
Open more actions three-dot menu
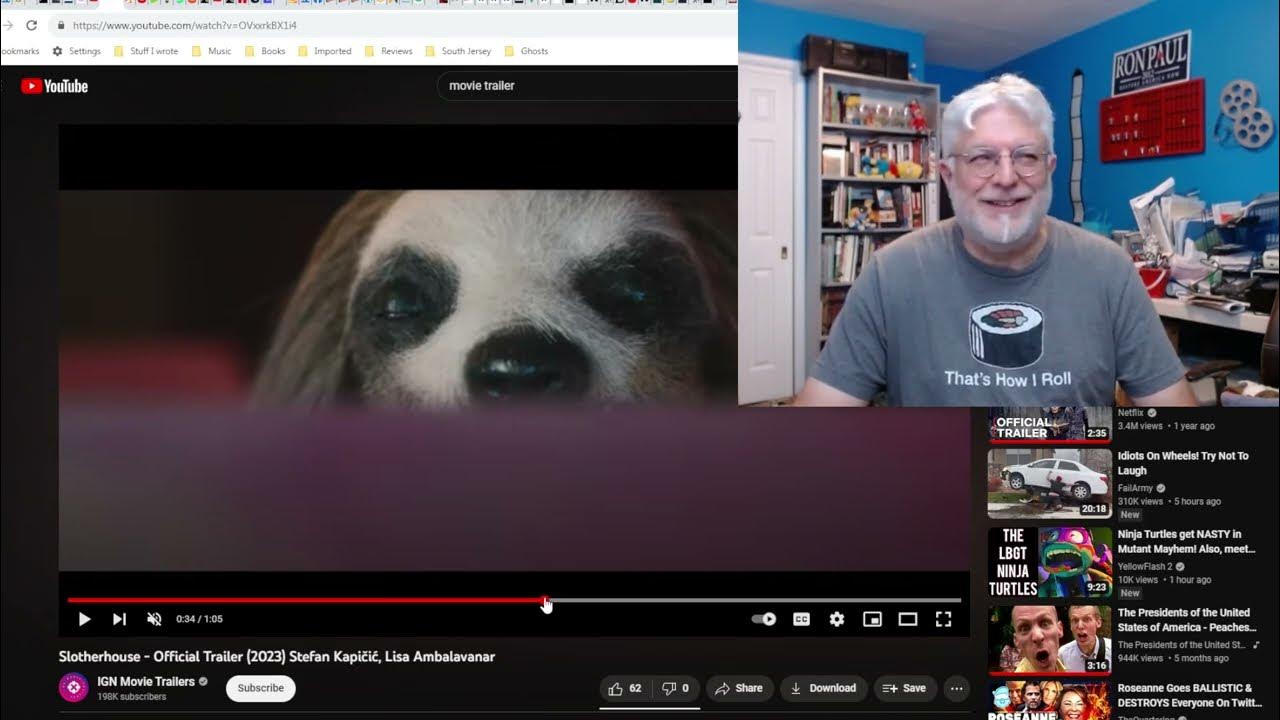point(957,688)
